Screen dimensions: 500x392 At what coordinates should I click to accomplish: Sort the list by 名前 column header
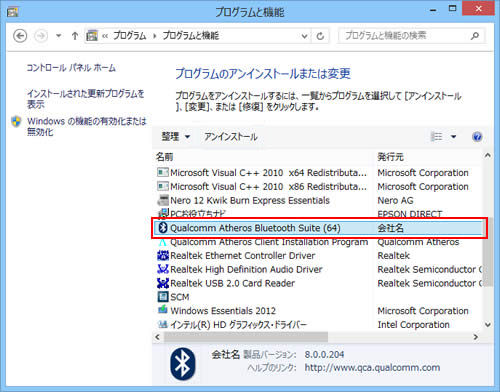(x=165, y=157)
